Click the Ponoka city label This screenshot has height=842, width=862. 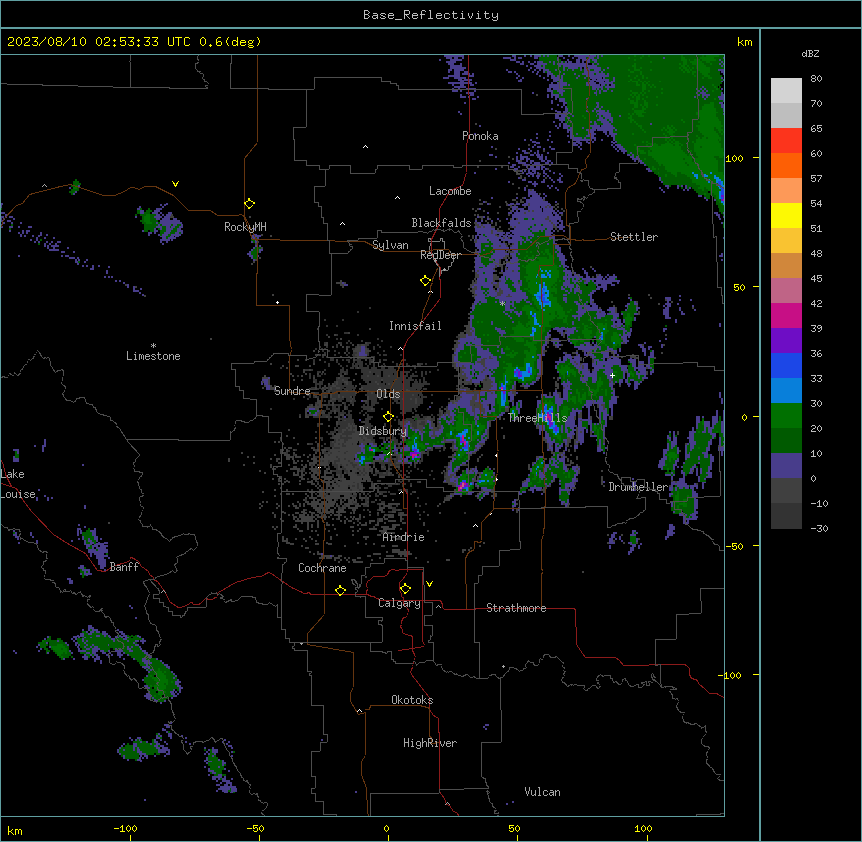click(x=480, y=136)
